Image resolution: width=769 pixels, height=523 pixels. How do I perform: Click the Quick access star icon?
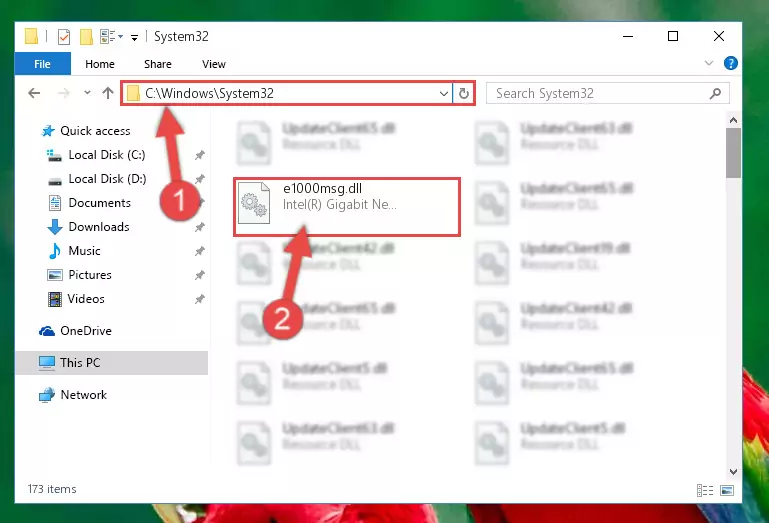[x=48, y=131]
